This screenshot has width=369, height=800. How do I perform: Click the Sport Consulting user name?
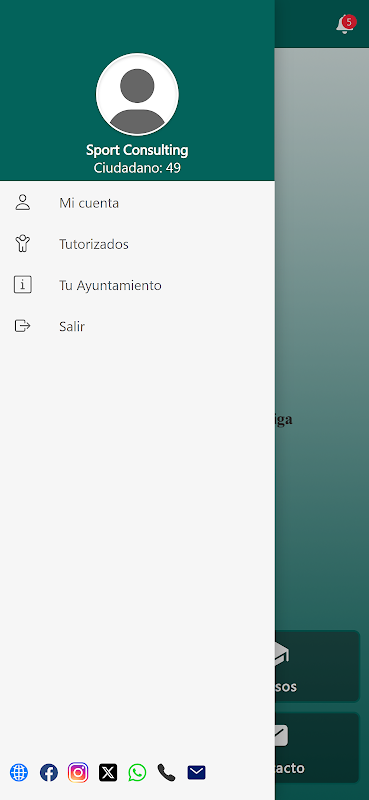[137, 150]
